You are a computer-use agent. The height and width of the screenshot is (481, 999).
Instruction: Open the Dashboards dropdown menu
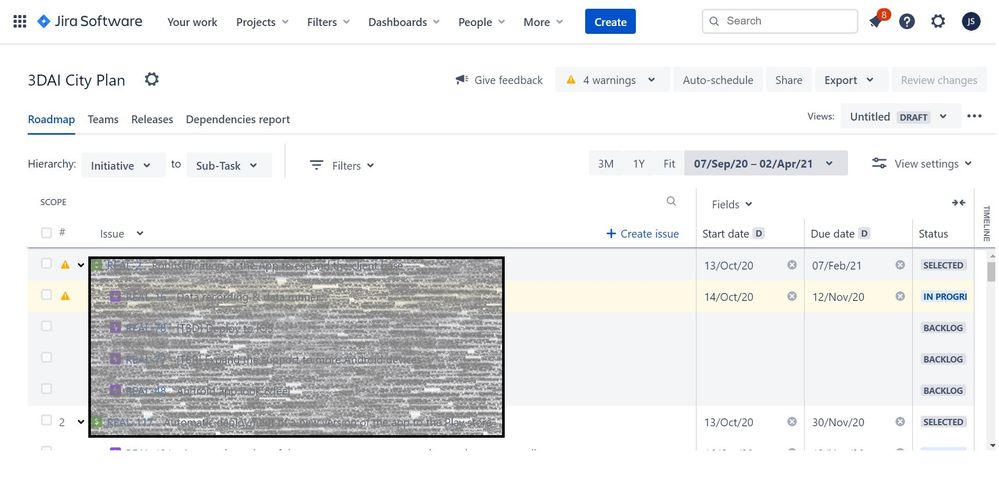pos(404,22)
